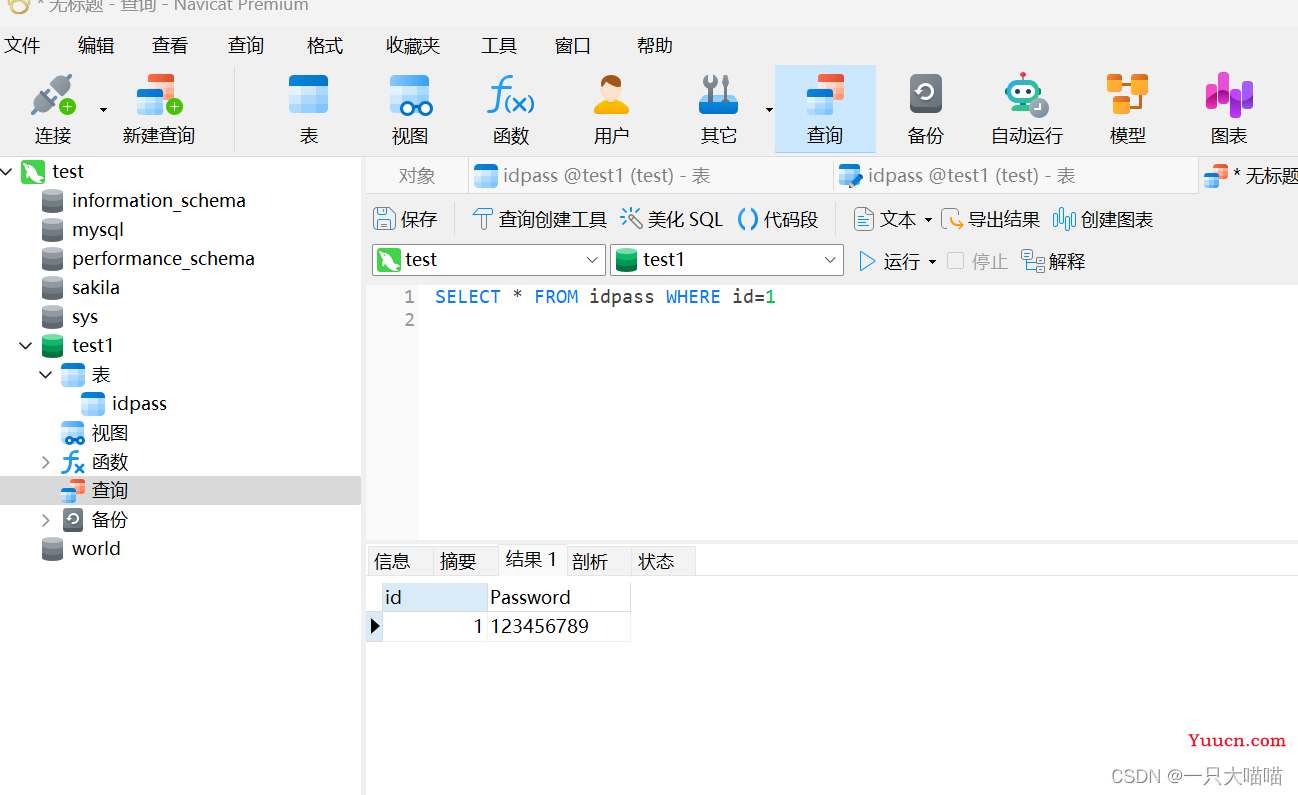Expand the 函数 (Functions) node

46,462
